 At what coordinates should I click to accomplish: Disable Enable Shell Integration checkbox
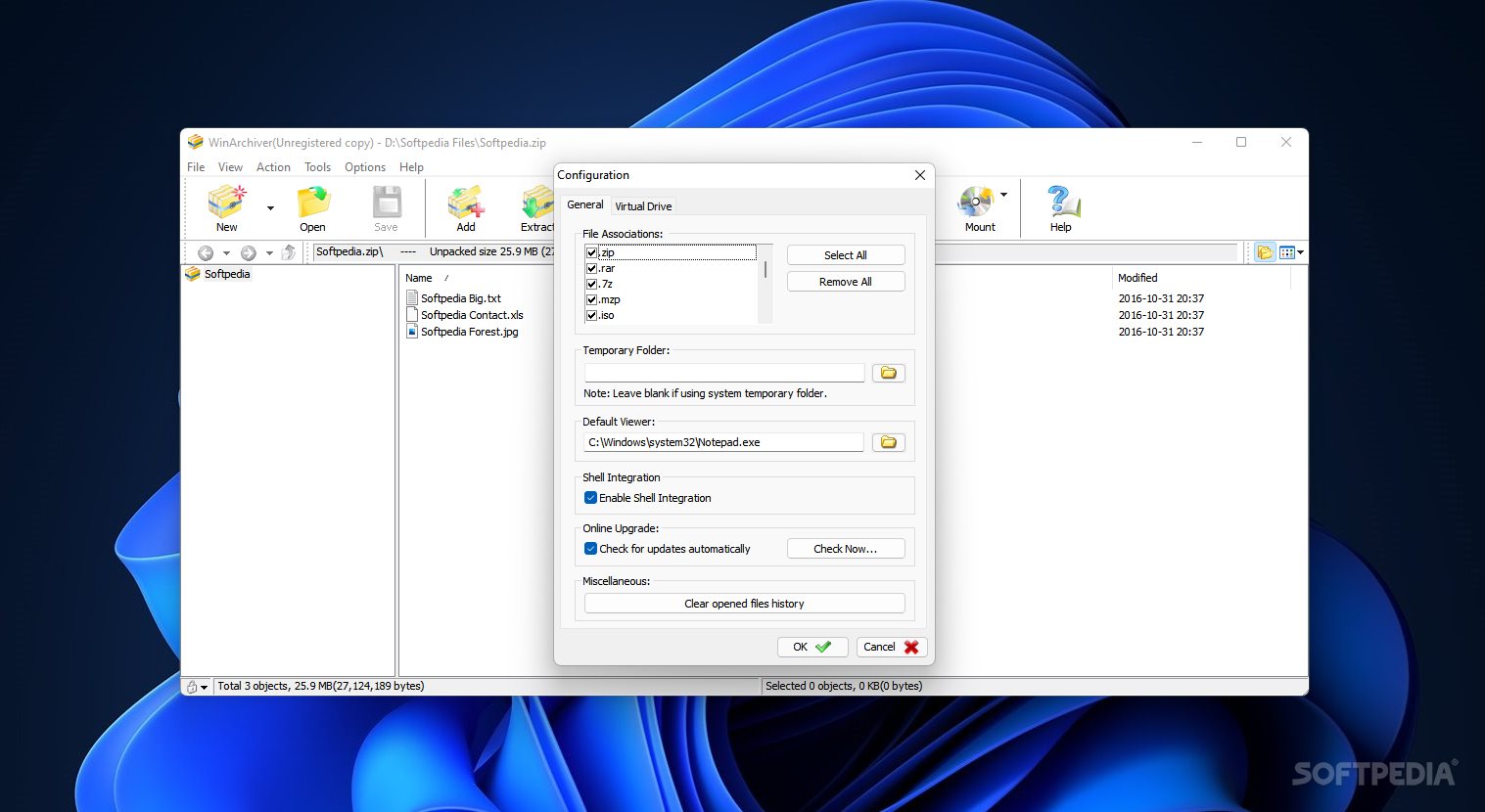590,498
